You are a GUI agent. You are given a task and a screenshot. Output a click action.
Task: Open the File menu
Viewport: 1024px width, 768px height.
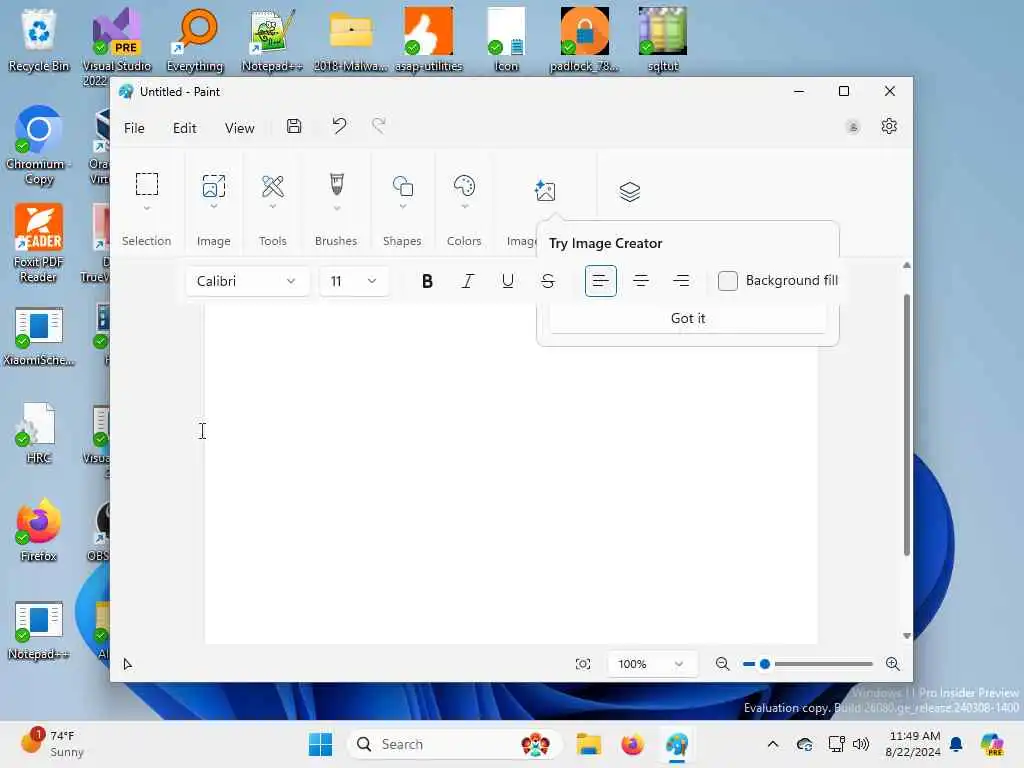pos(134,128)
